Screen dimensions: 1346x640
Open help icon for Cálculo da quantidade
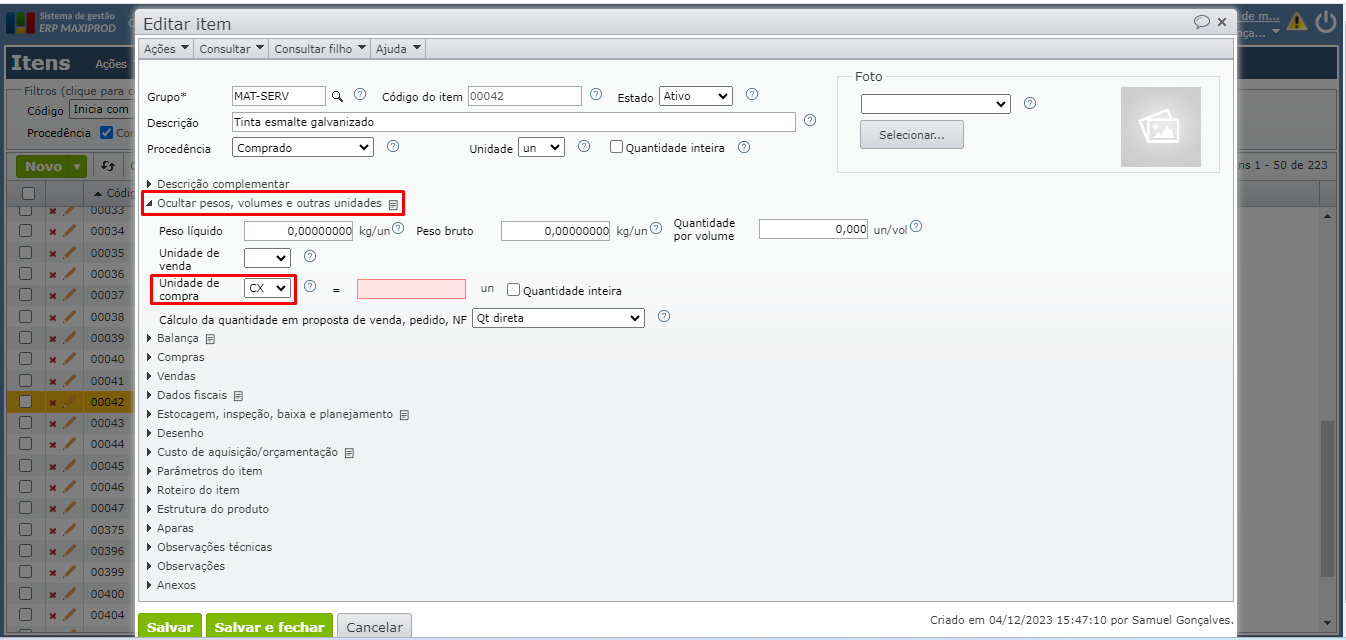click(x=664, y=316)
